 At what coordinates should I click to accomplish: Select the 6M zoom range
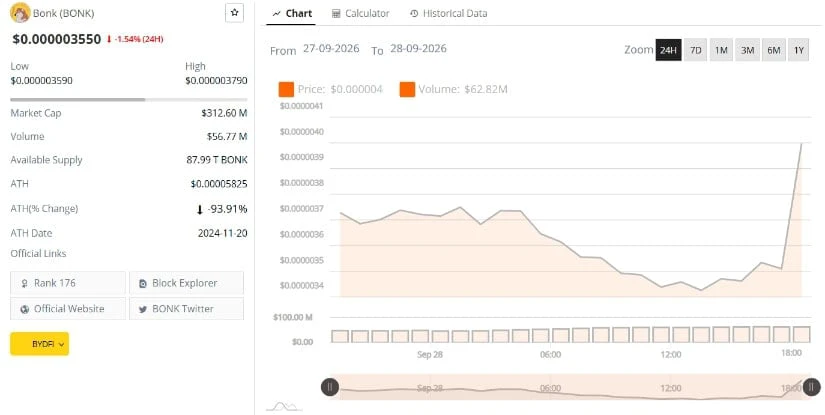[x=773, y=50]
